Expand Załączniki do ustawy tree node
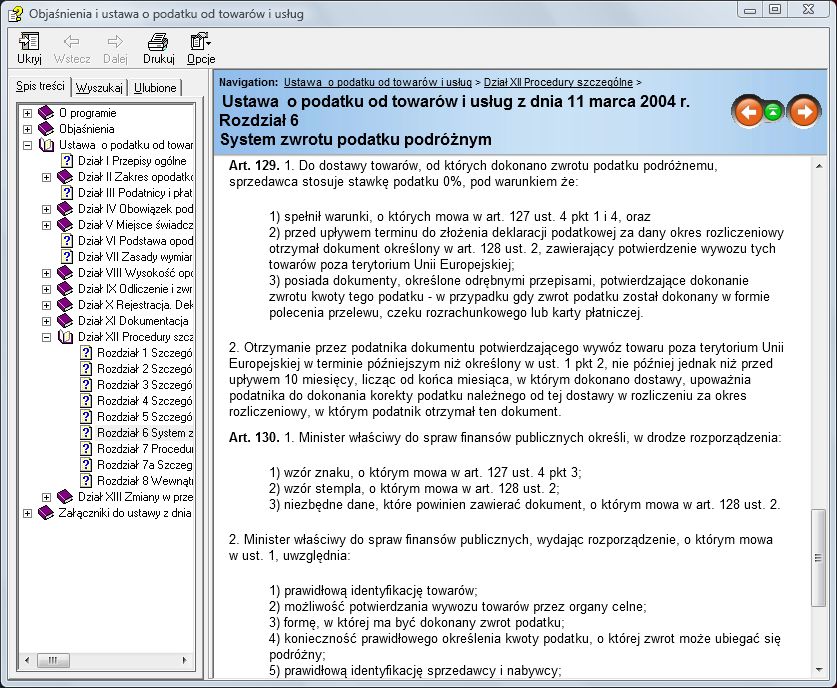 pyautogui.click(x=27, y=513)
